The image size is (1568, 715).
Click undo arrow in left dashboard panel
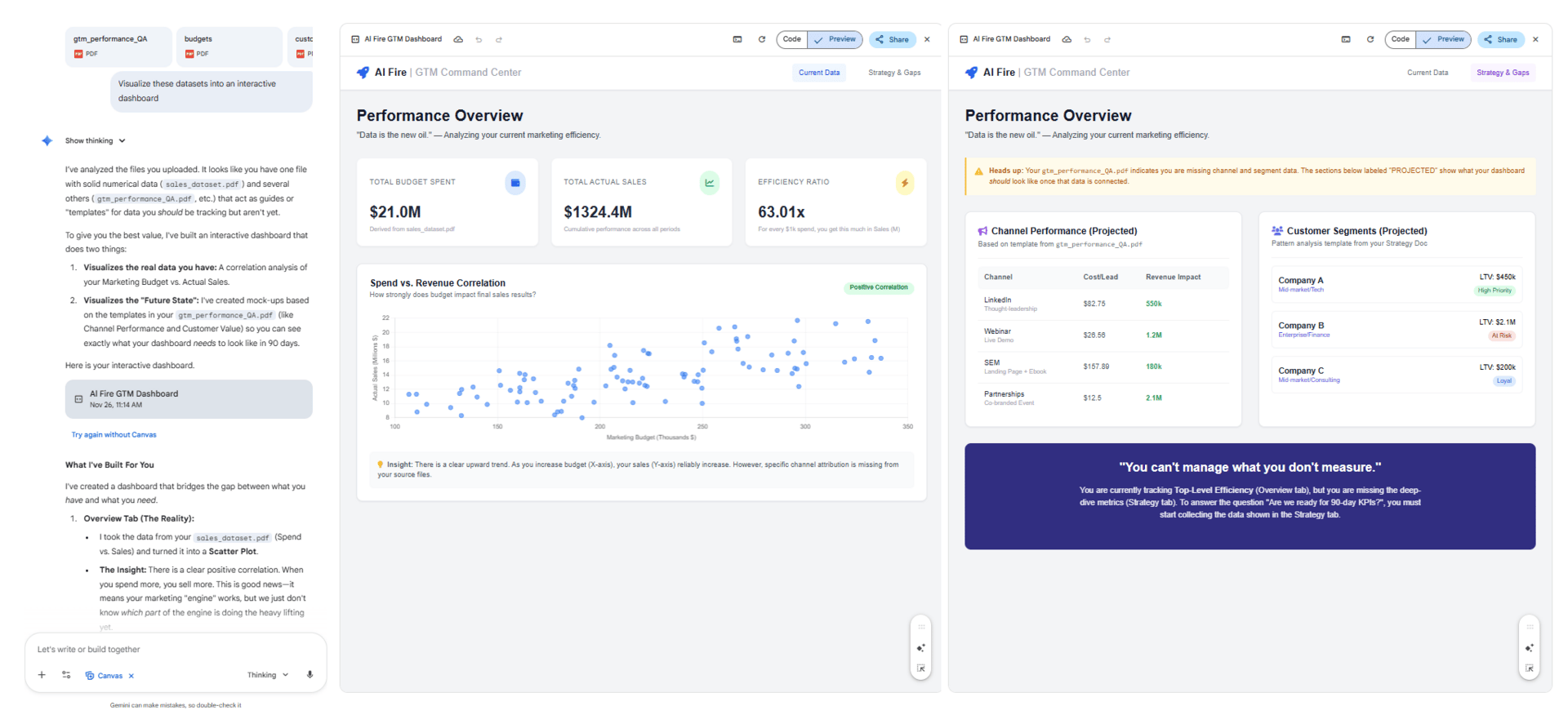479,39
